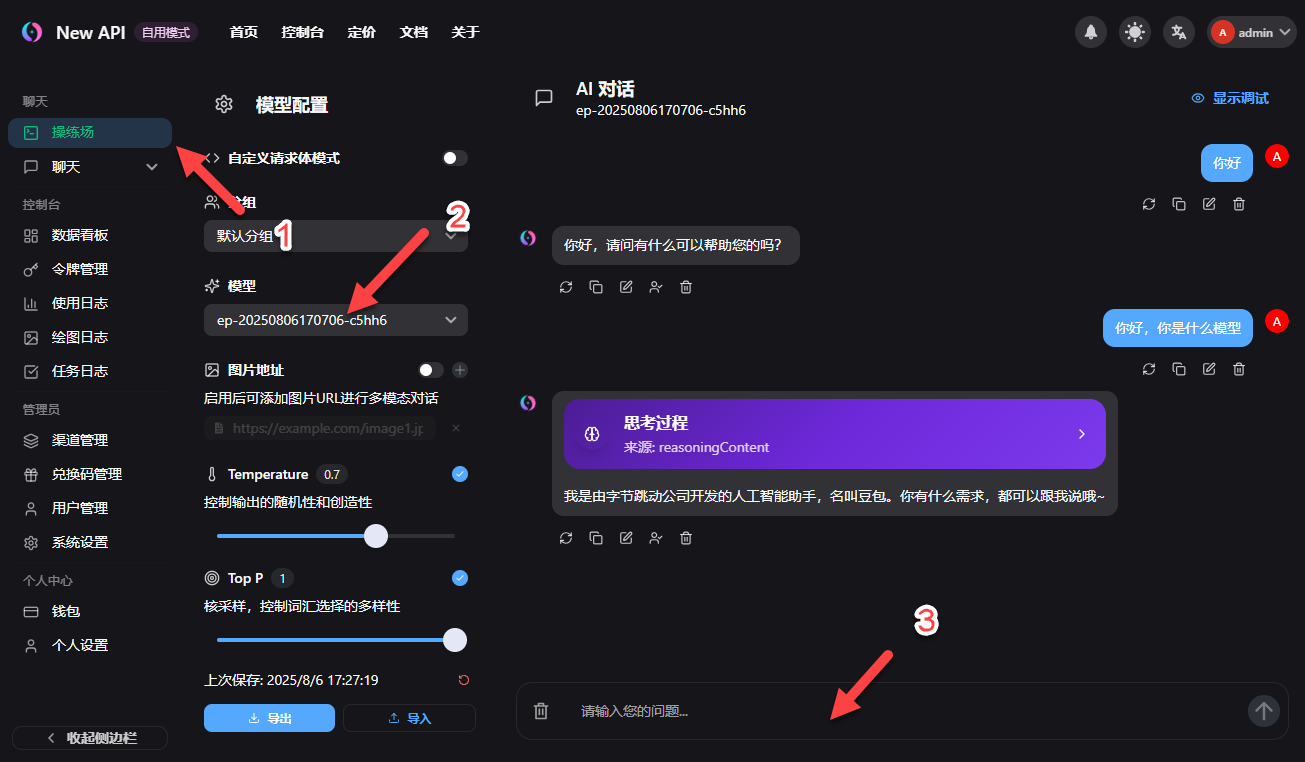This screenshot has height=762, width=1305.
Task: Click the gear icon beside 模型配置
Action: tap(223, 103)
